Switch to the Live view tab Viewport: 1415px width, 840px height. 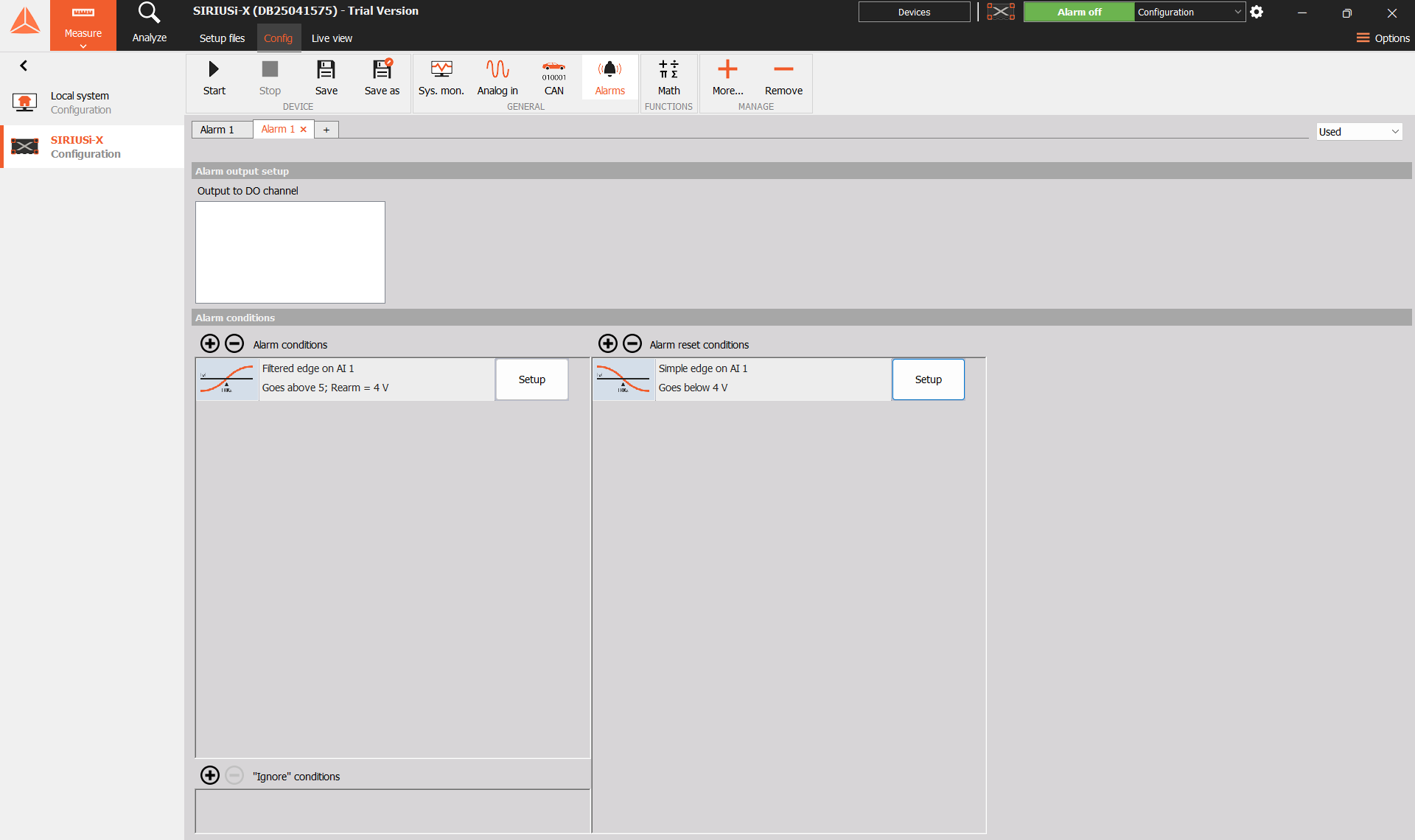332,38
